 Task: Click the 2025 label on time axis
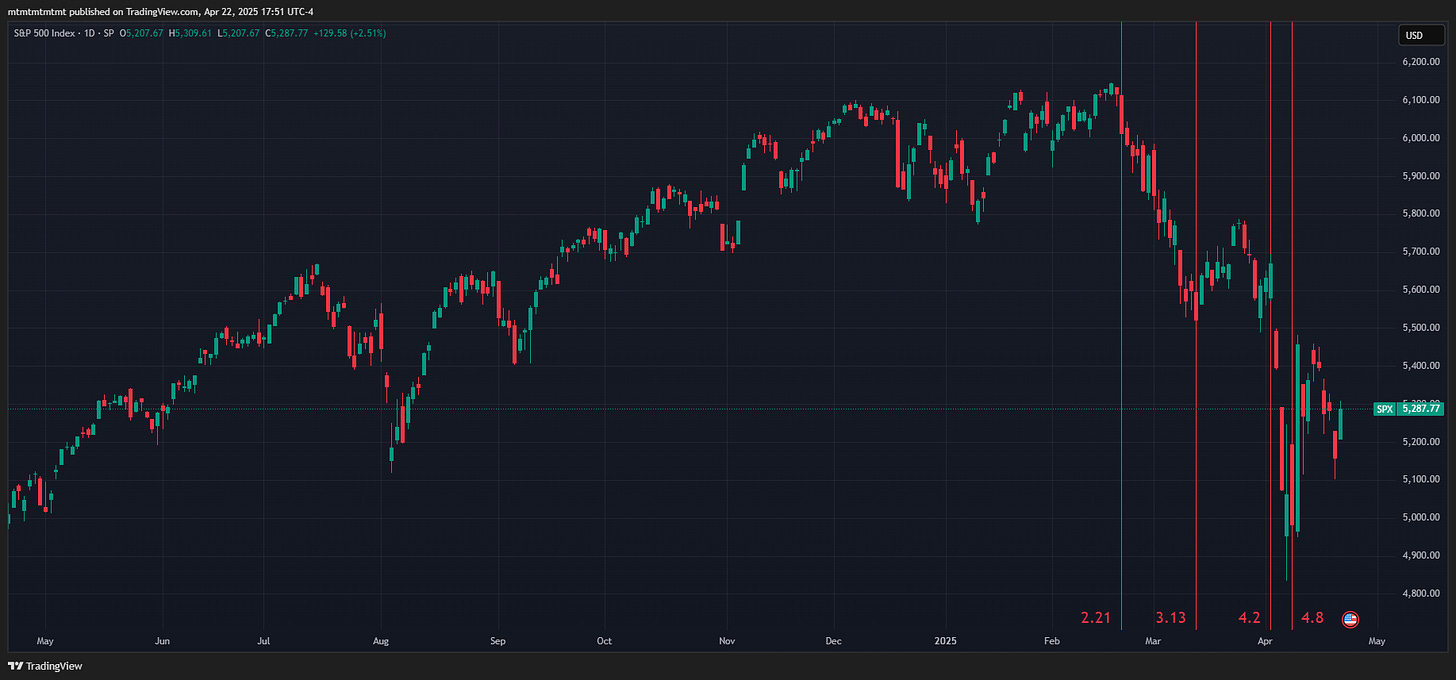pyautogui.click(x=946, y=639)
